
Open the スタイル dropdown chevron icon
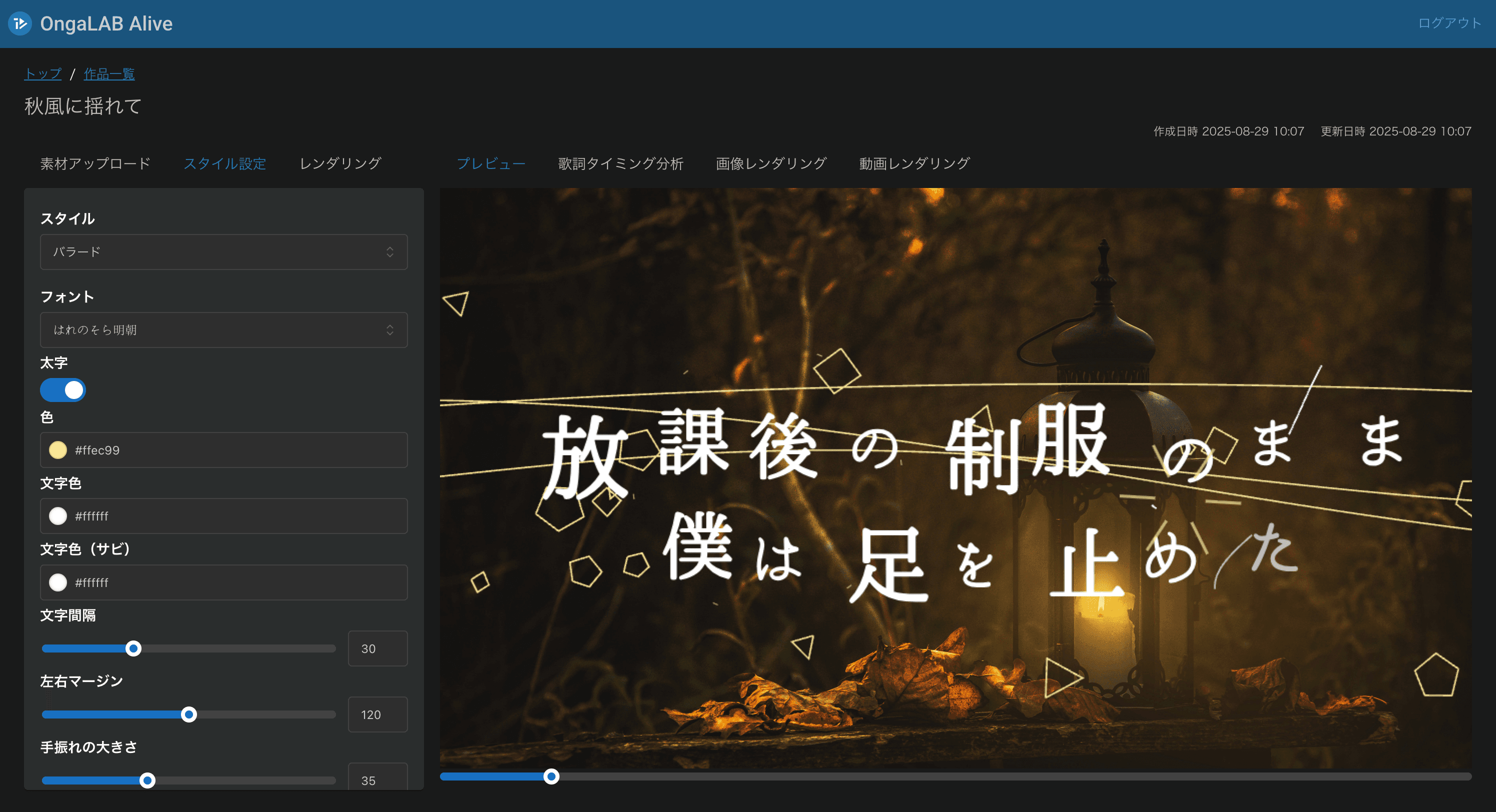click(389, 252)
